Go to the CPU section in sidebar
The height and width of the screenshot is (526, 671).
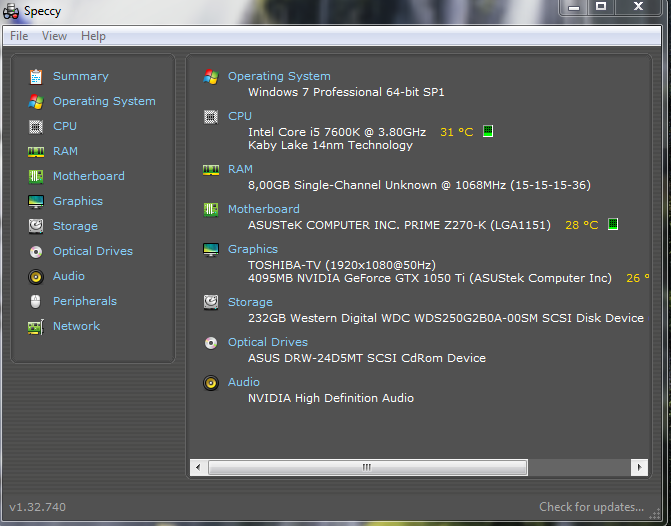click(x=65, y=126)
